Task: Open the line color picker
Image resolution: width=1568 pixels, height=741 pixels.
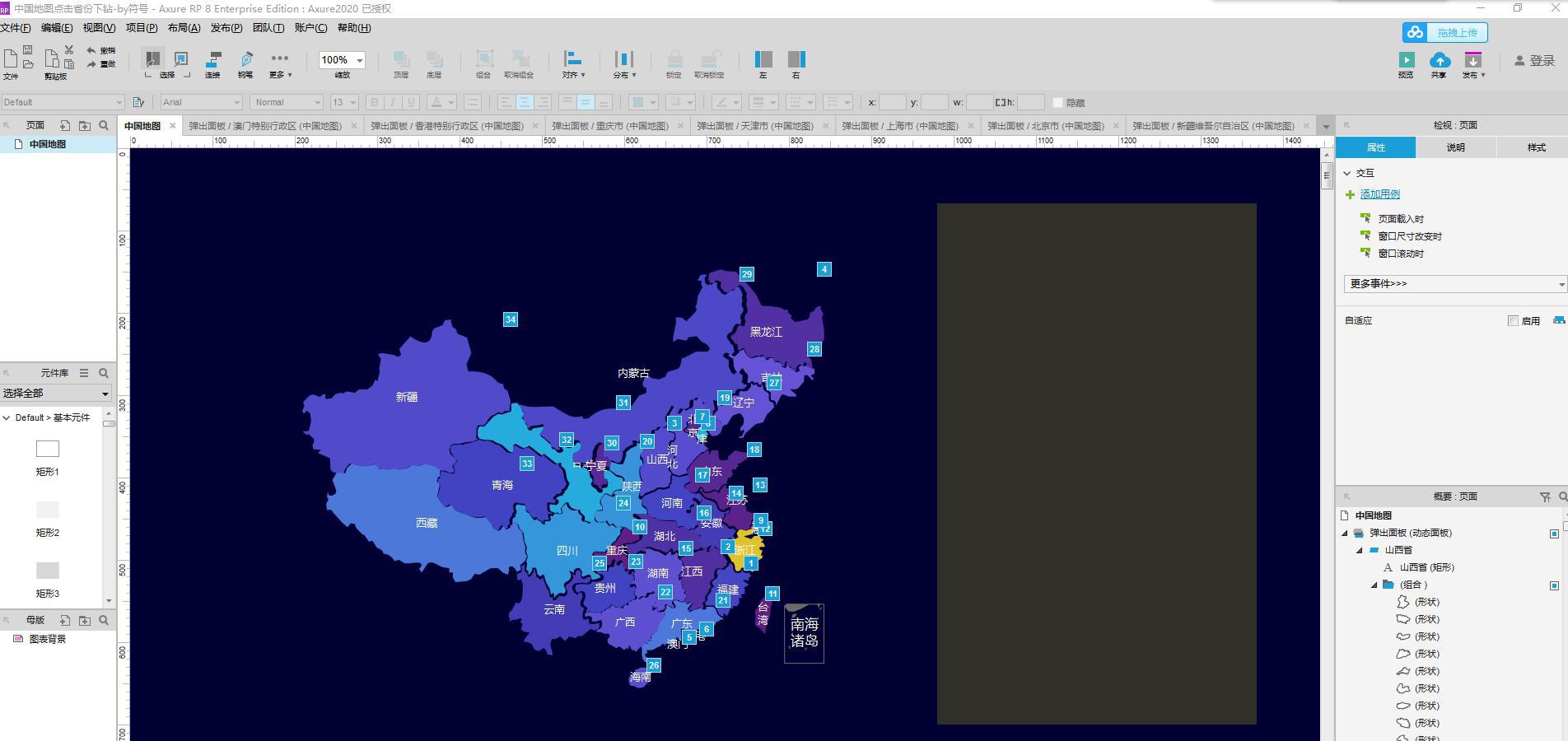Action: [727, 102]
